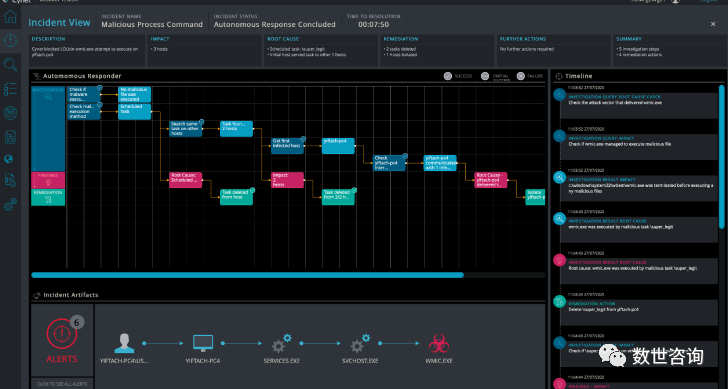Select the Remediation row label
This screenshot has width=728, height=389.
click(x=48, y=197)
